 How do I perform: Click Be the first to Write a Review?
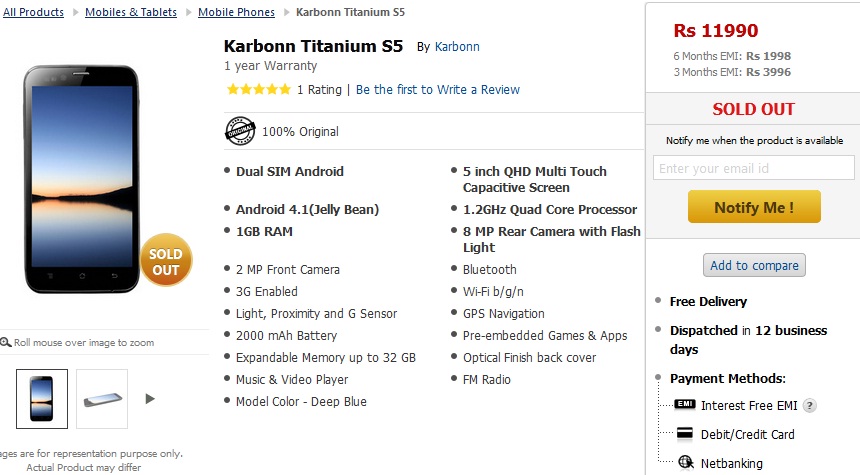[438, 89]
